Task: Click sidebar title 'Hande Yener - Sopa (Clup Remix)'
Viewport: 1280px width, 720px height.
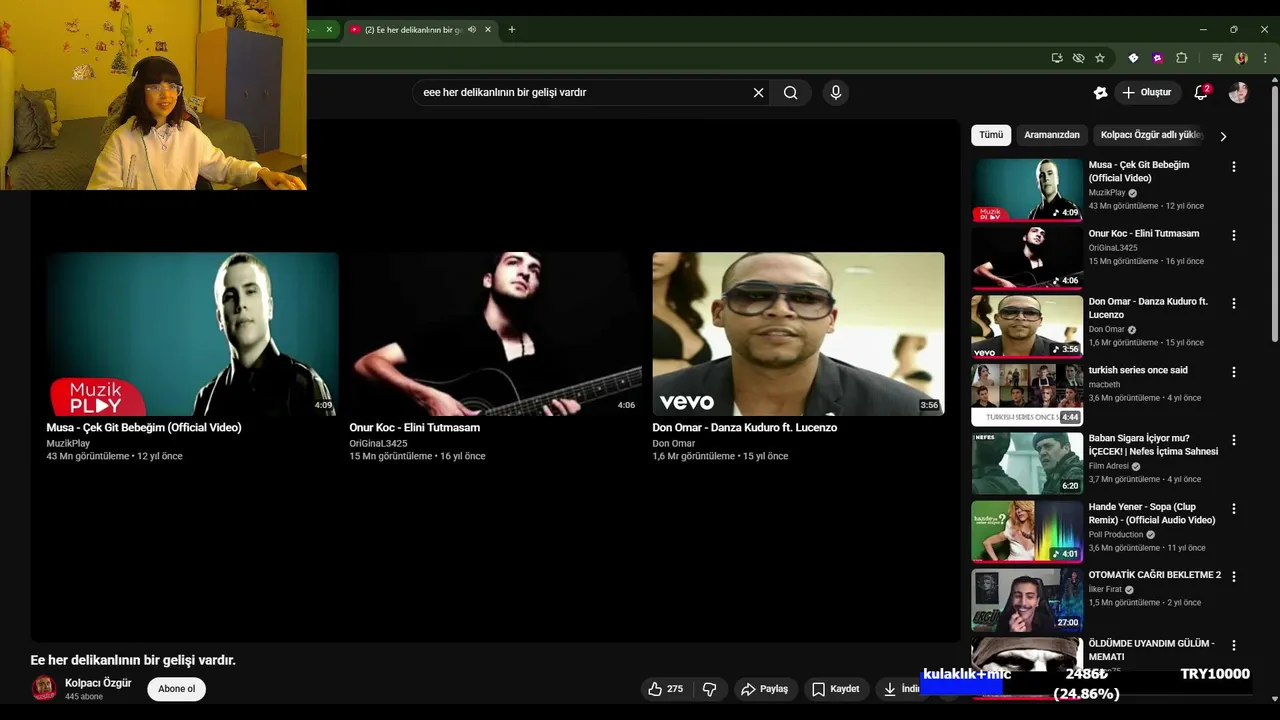Action: (1152, 514)
